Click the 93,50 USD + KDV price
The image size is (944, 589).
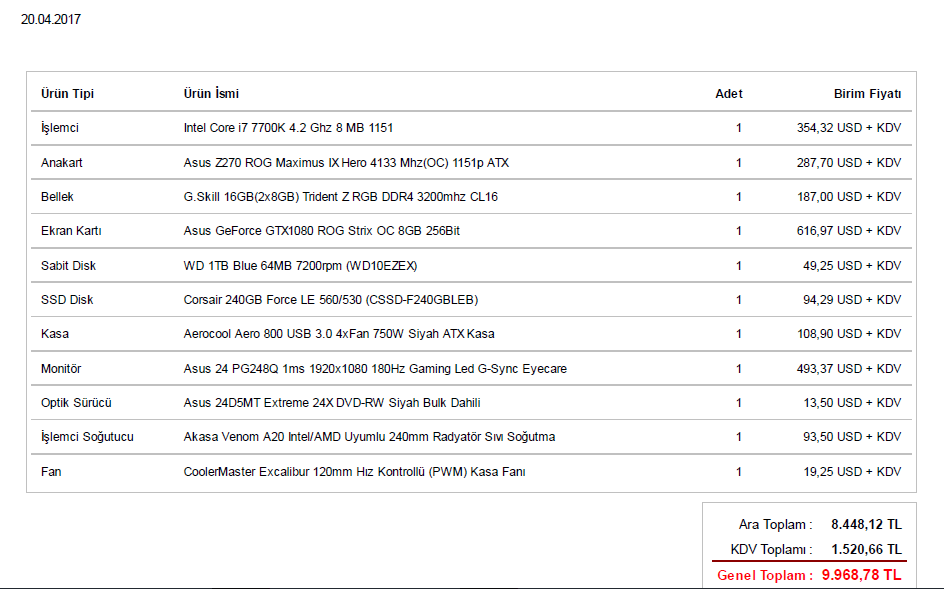pyautogui.click(x=852, y=437)
